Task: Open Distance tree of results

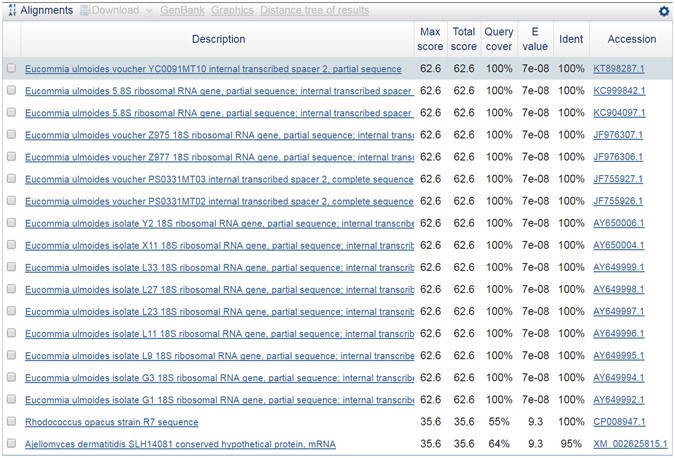Action: (x=314, y=11)
